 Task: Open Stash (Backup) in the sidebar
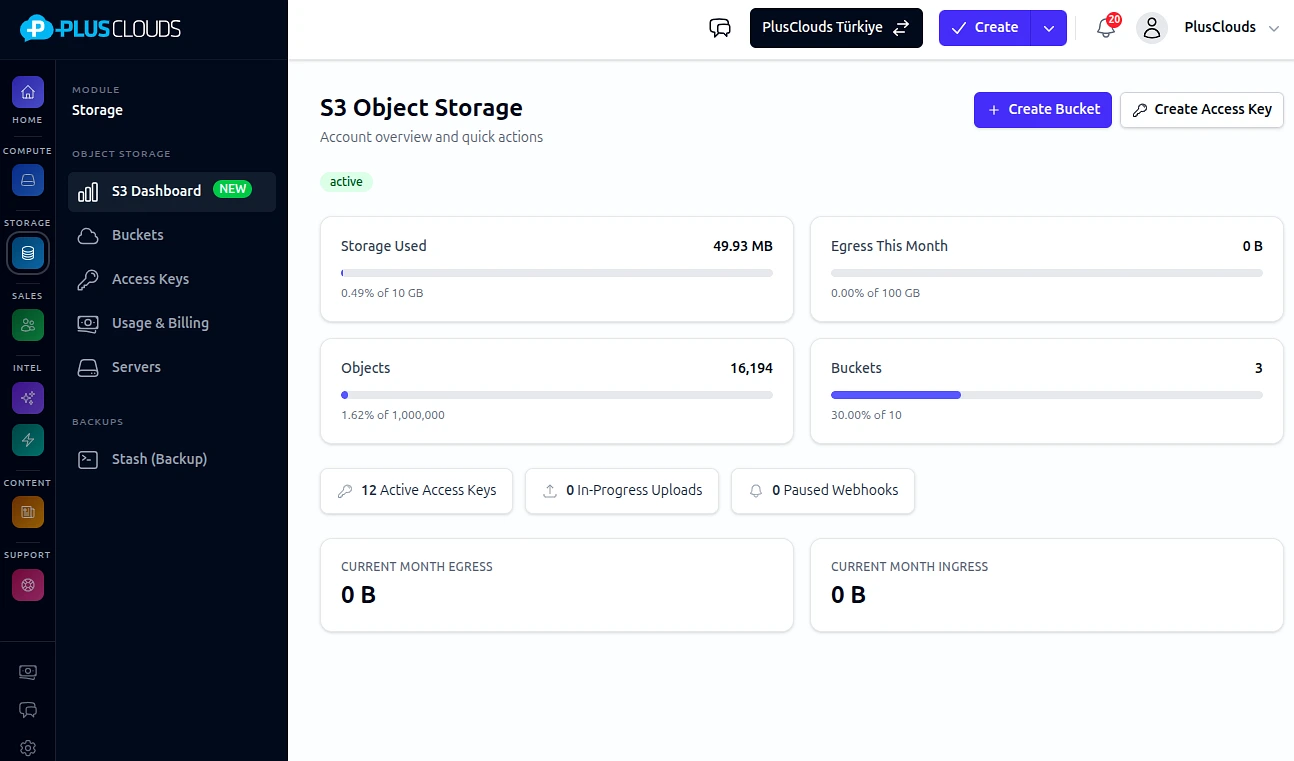point(172,459)
